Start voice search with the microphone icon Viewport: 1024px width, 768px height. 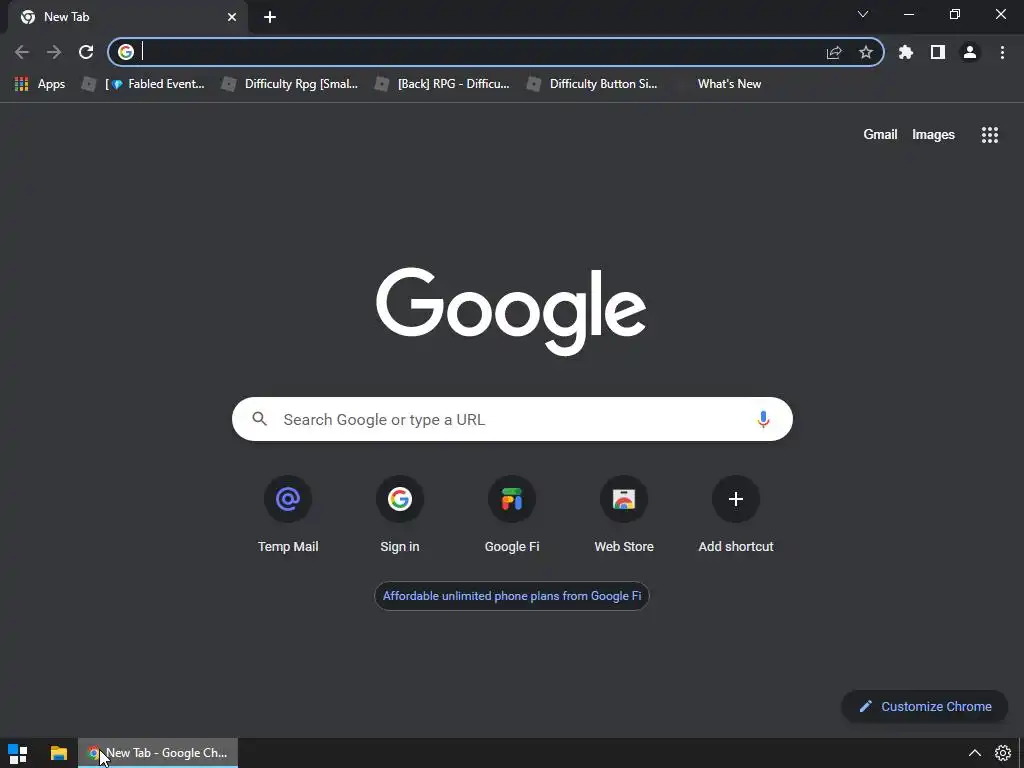pos(763,419)
